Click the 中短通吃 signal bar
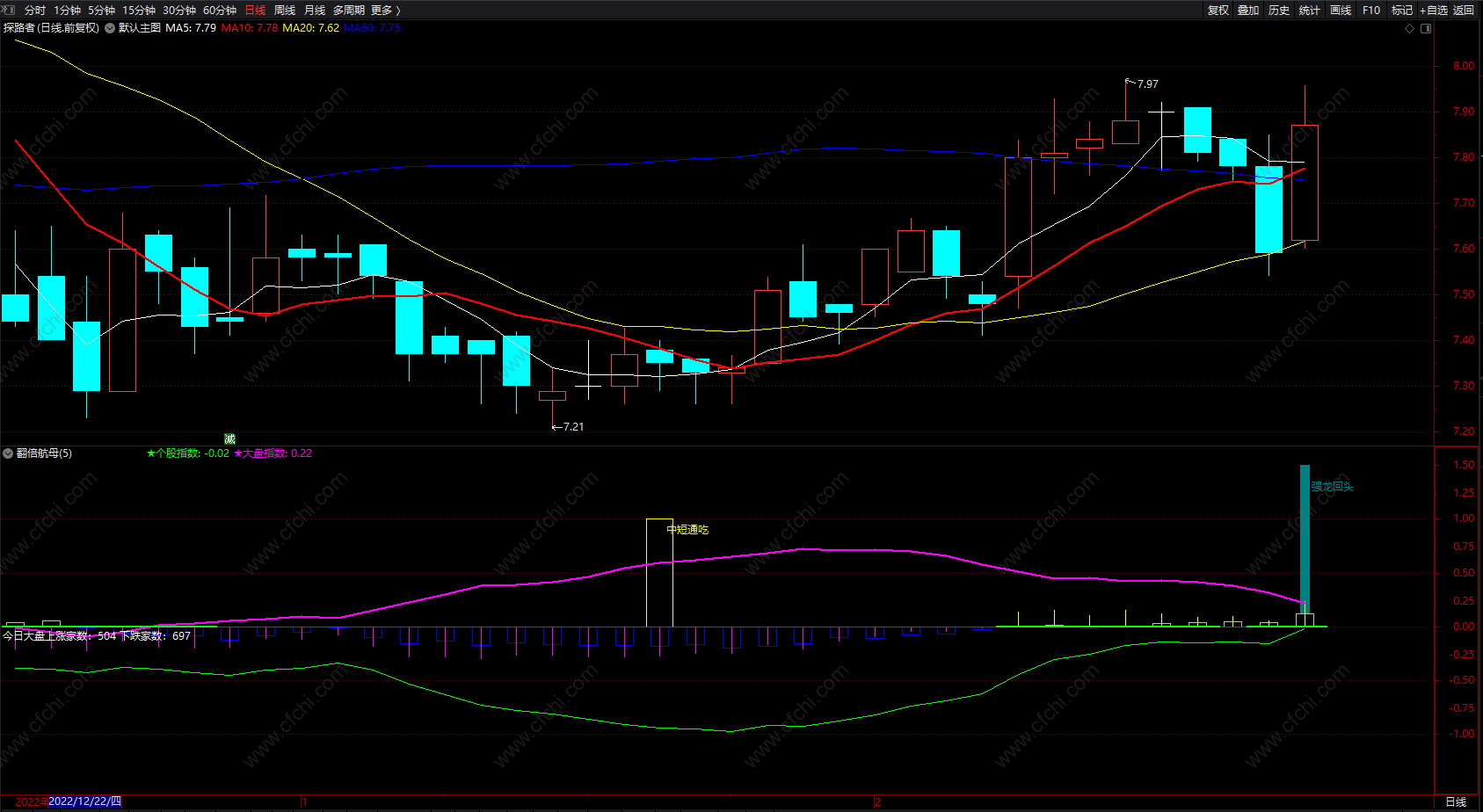Screen dimensions: 1483x812 coord(659,572)
